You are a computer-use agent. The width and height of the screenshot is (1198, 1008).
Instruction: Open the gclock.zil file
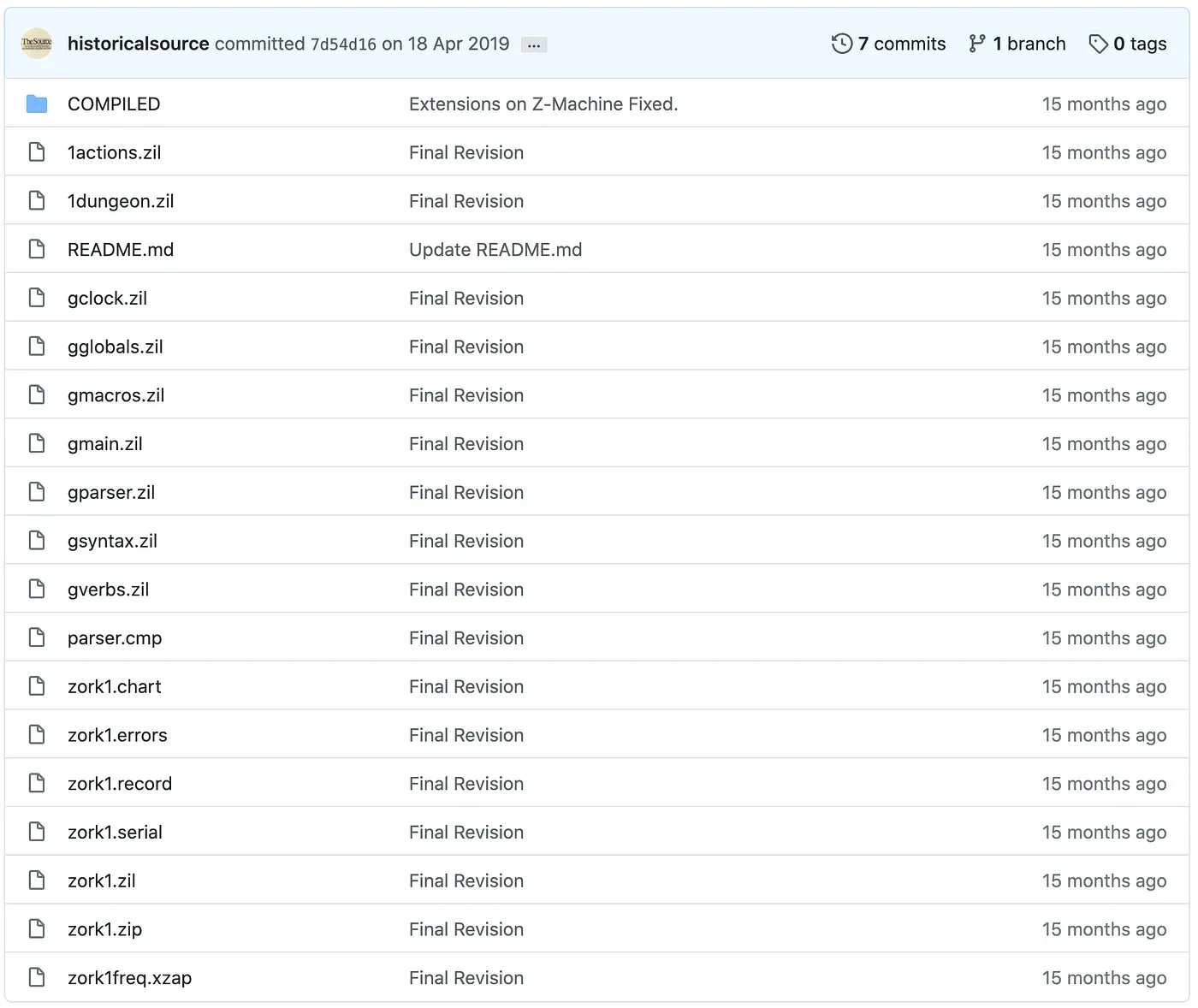(108, 299)
